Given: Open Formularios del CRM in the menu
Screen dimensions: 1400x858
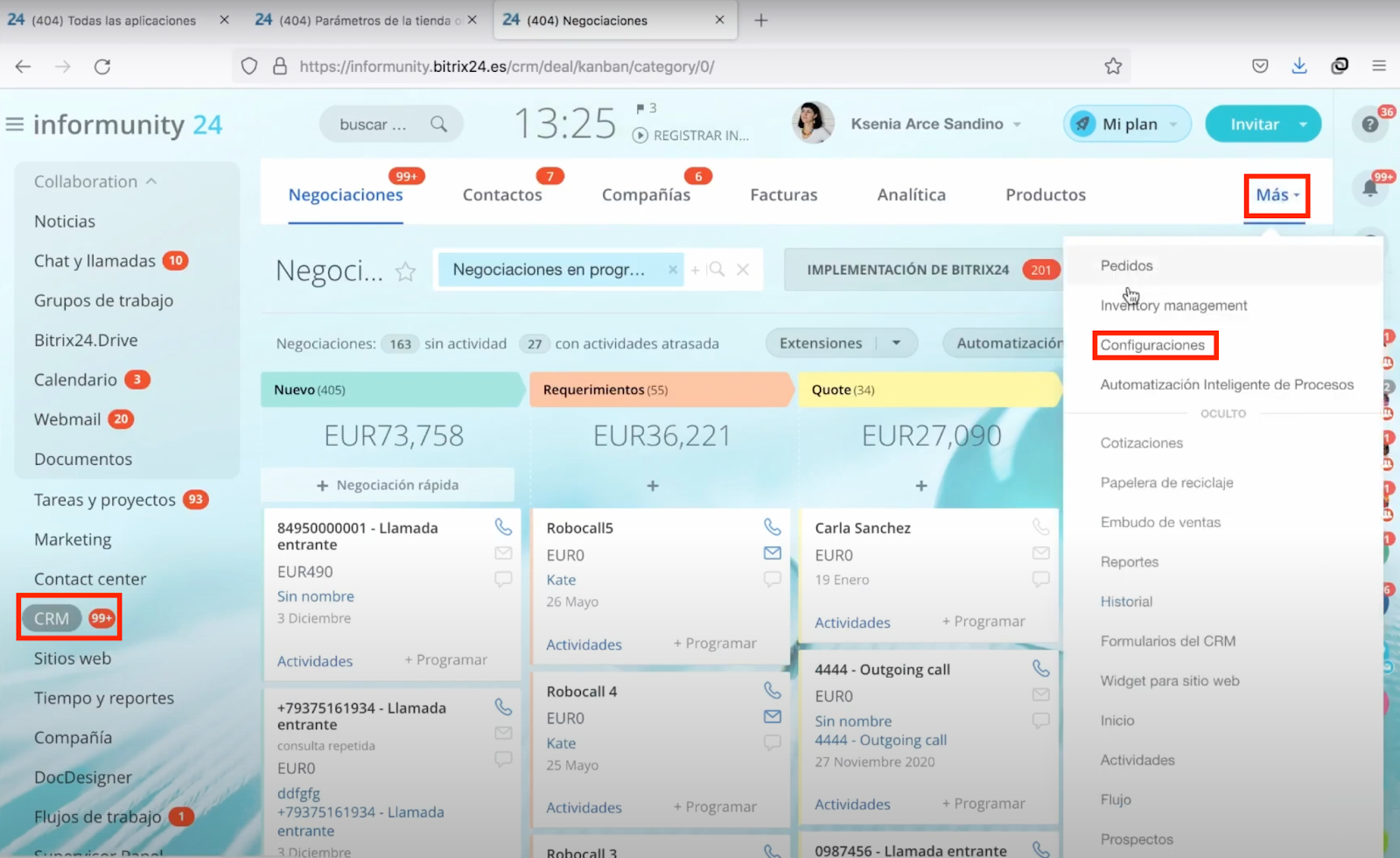Looking at the screenshot, I should coord(1168,641).
